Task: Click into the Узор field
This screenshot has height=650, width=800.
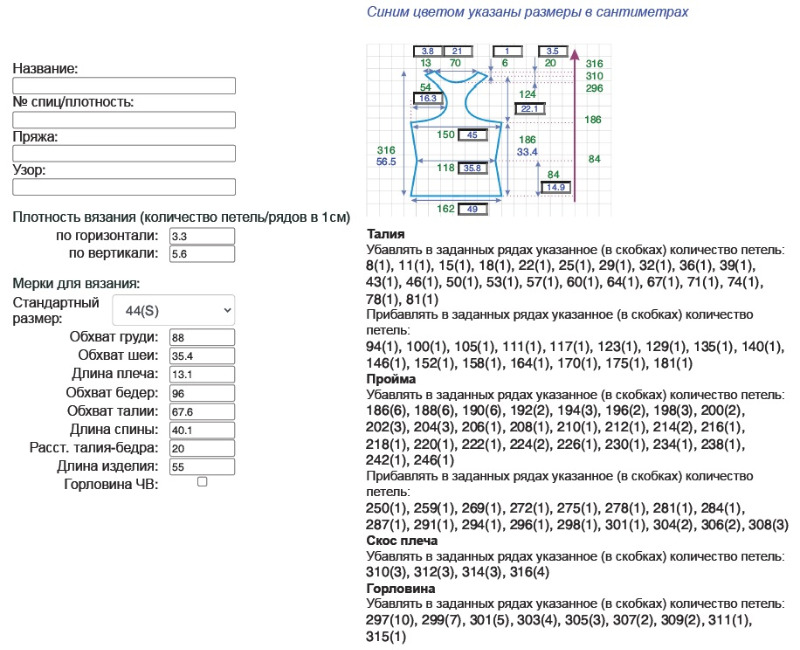Action: click(x=124, y=187)
